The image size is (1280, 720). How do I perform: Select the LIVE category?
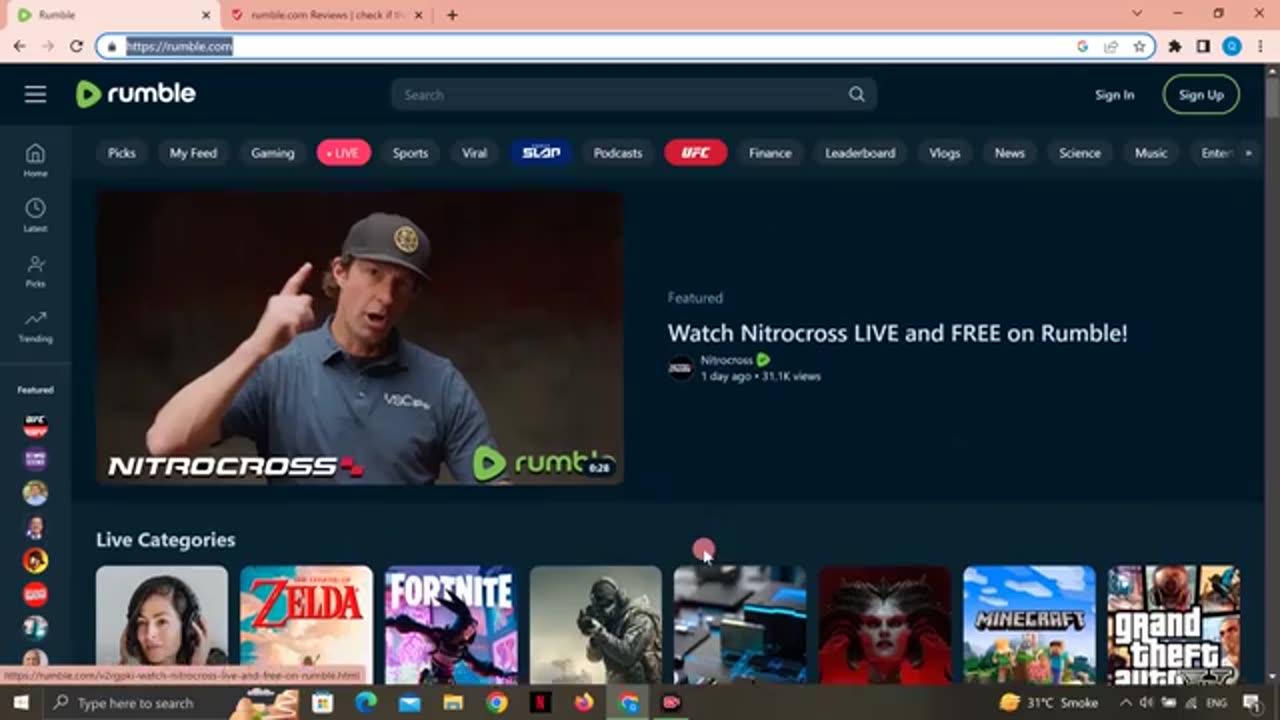(344, 153)
